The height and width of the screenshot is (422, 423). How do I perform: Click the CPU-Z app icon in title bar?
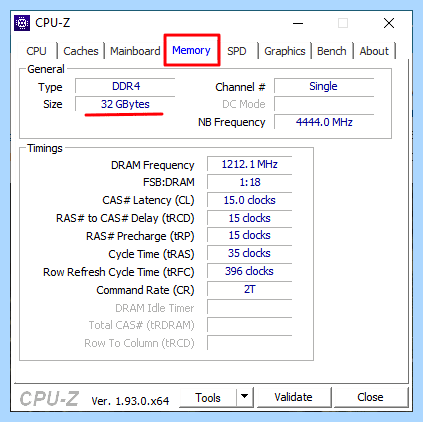[x=22, y=23]
